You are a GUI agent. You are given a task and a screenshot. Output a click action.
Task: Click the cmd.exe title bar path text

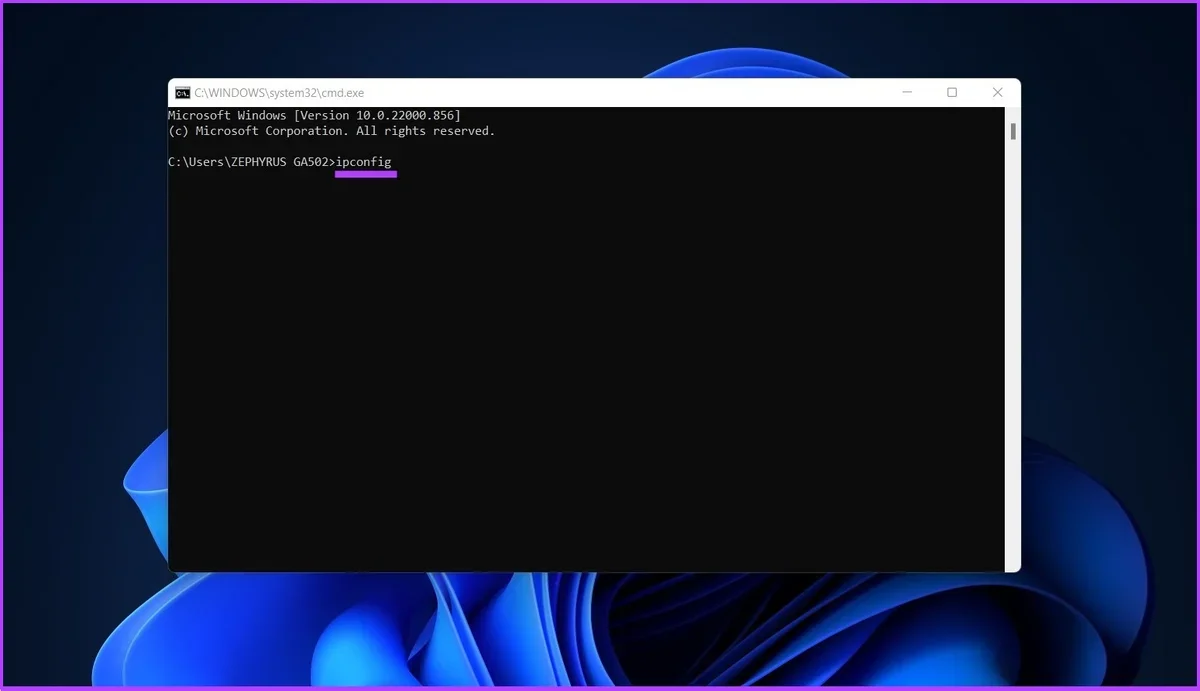pyautogui.click(x=279, y=93)
